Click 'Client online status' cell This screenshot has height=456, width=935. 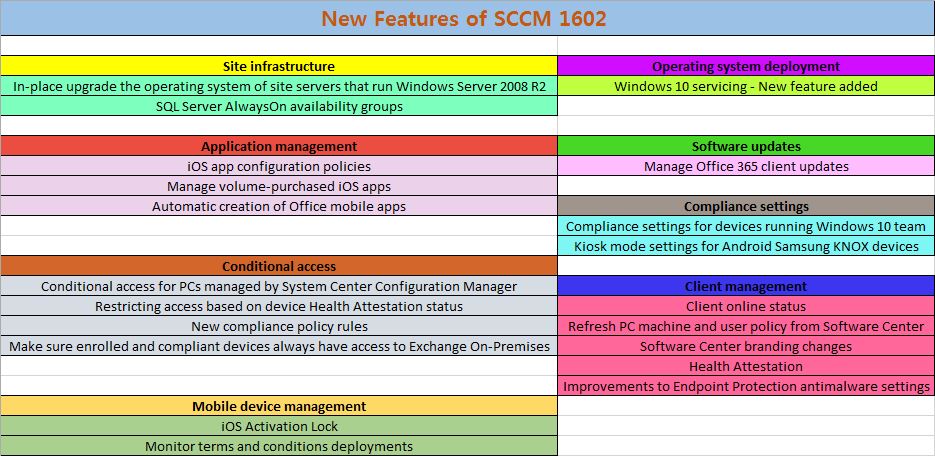click(x=746, y=306)
